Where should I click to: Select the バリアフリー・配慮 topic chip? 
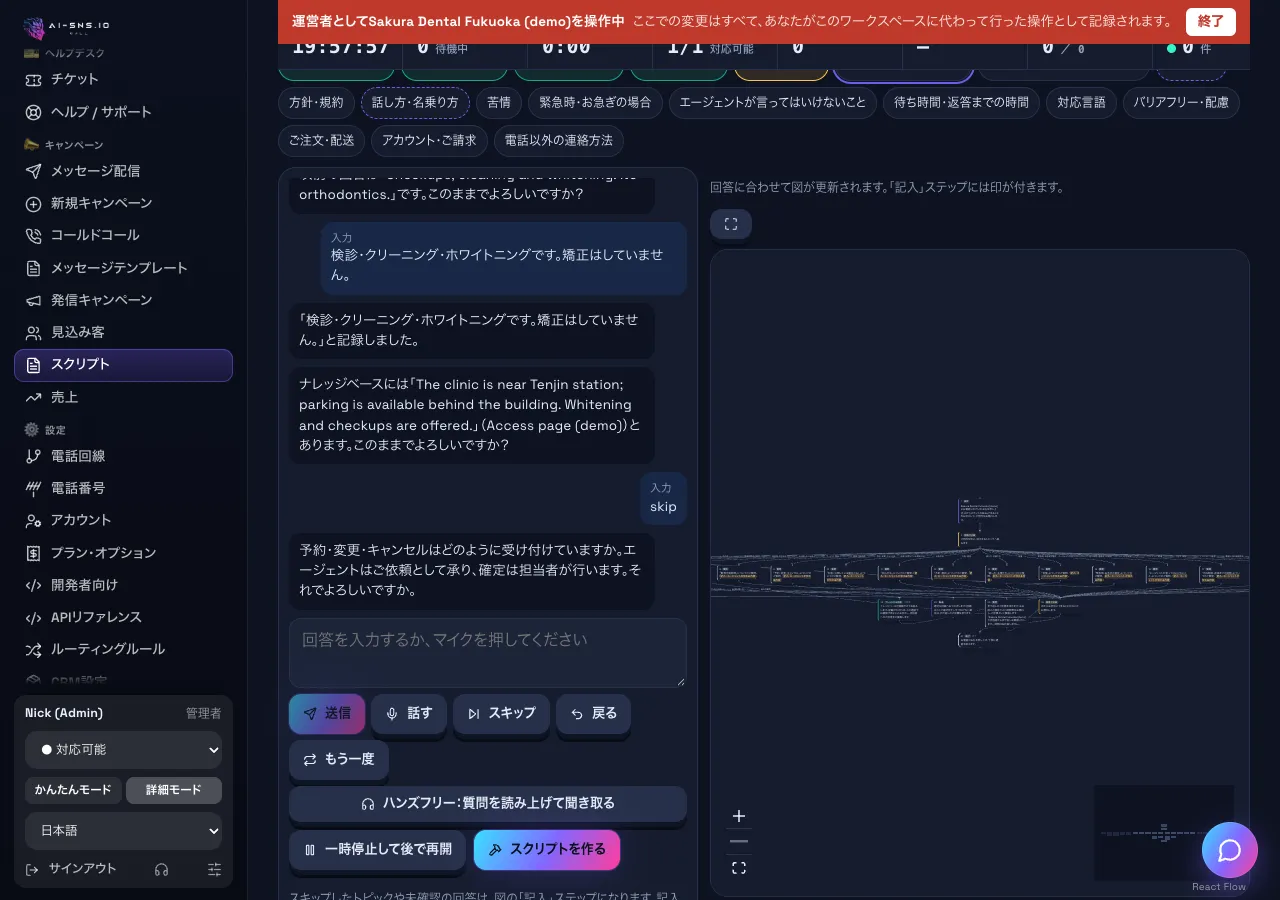[1181, 102]
